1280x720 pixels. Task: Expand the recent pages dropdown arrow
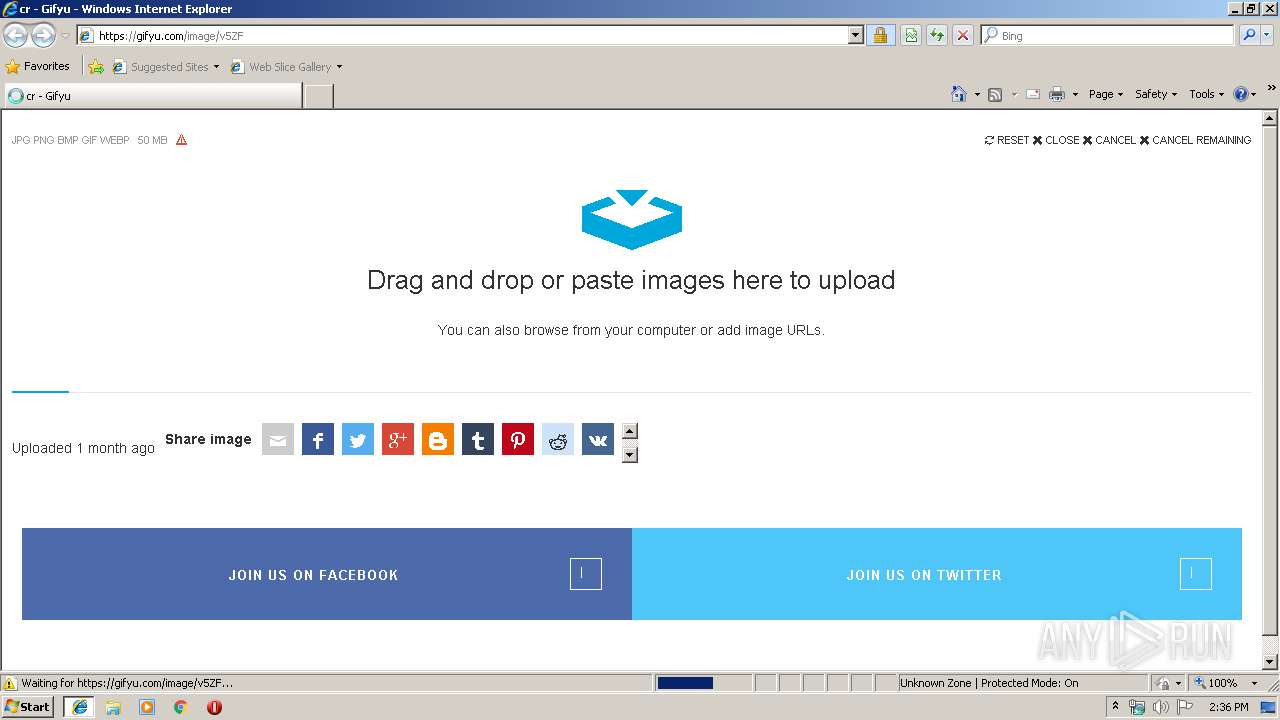coord(65,35)
